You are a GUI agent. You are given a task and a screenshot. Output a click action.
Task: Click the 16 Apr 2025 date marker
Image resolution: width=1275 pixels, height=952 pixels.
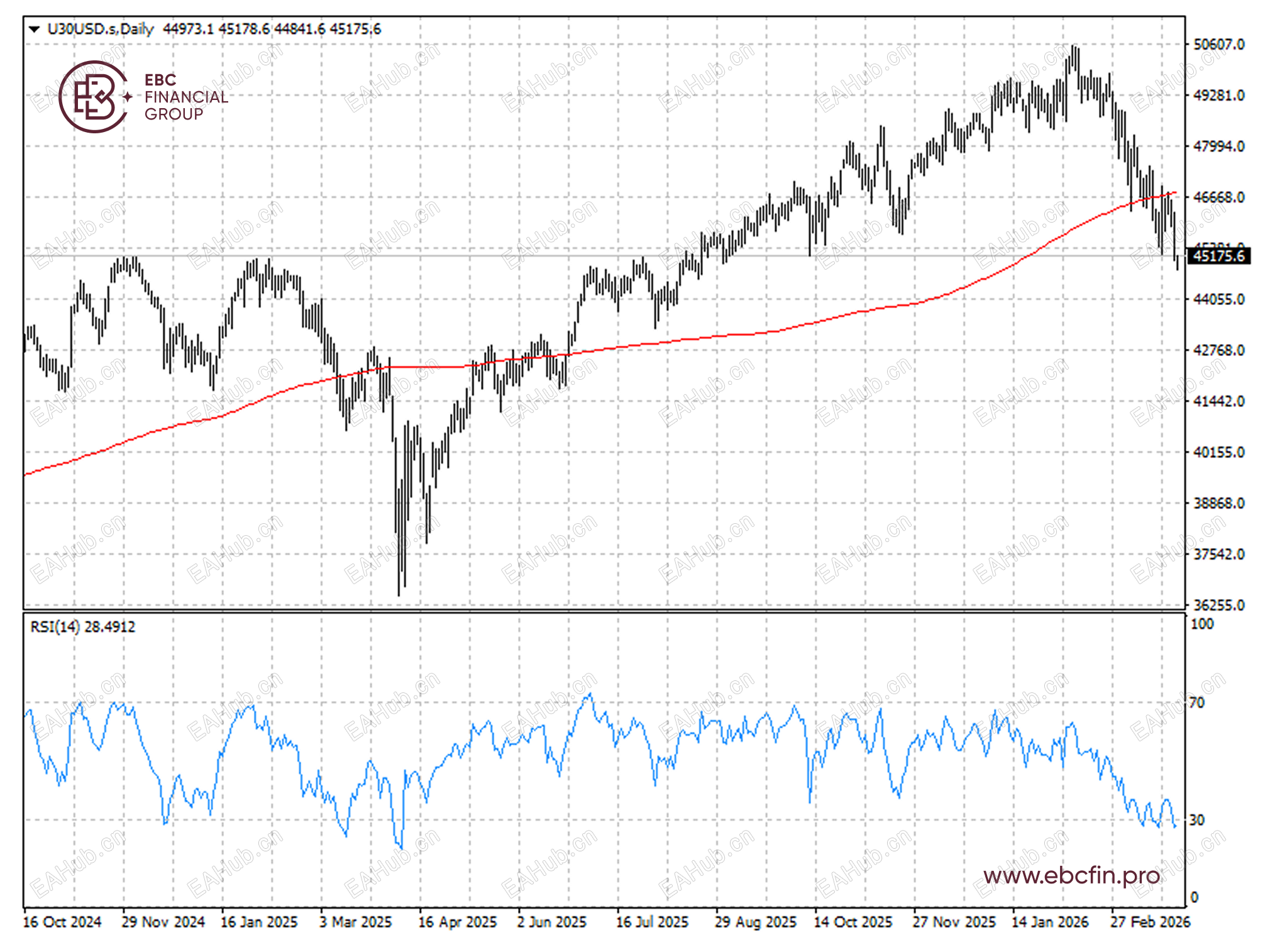pyautogui.click(x=457, y=922)
